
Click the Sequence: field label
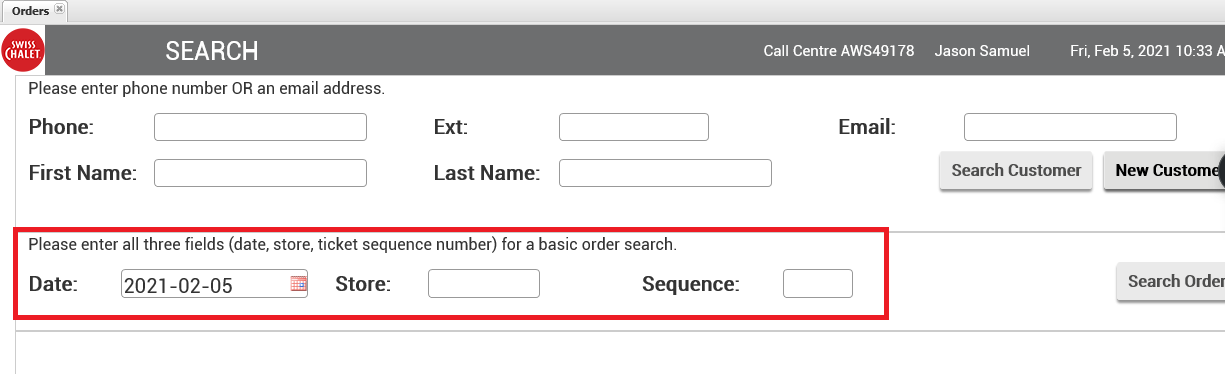tap(691, 284)
